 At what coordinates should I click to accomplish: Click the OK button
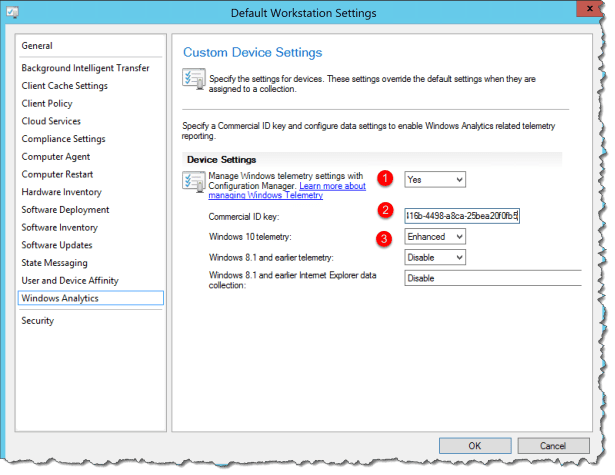pos(475,446)
